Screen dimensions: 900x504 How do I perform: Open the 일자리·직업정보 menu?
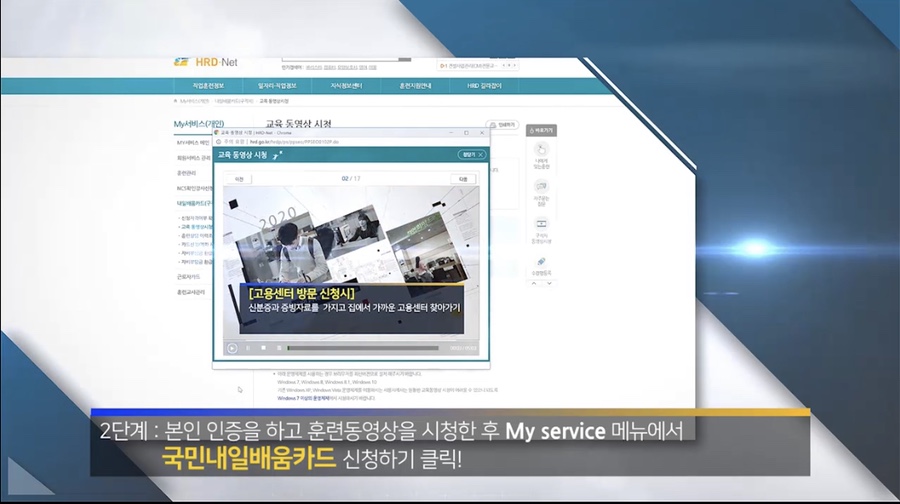[x=277, y=86]
